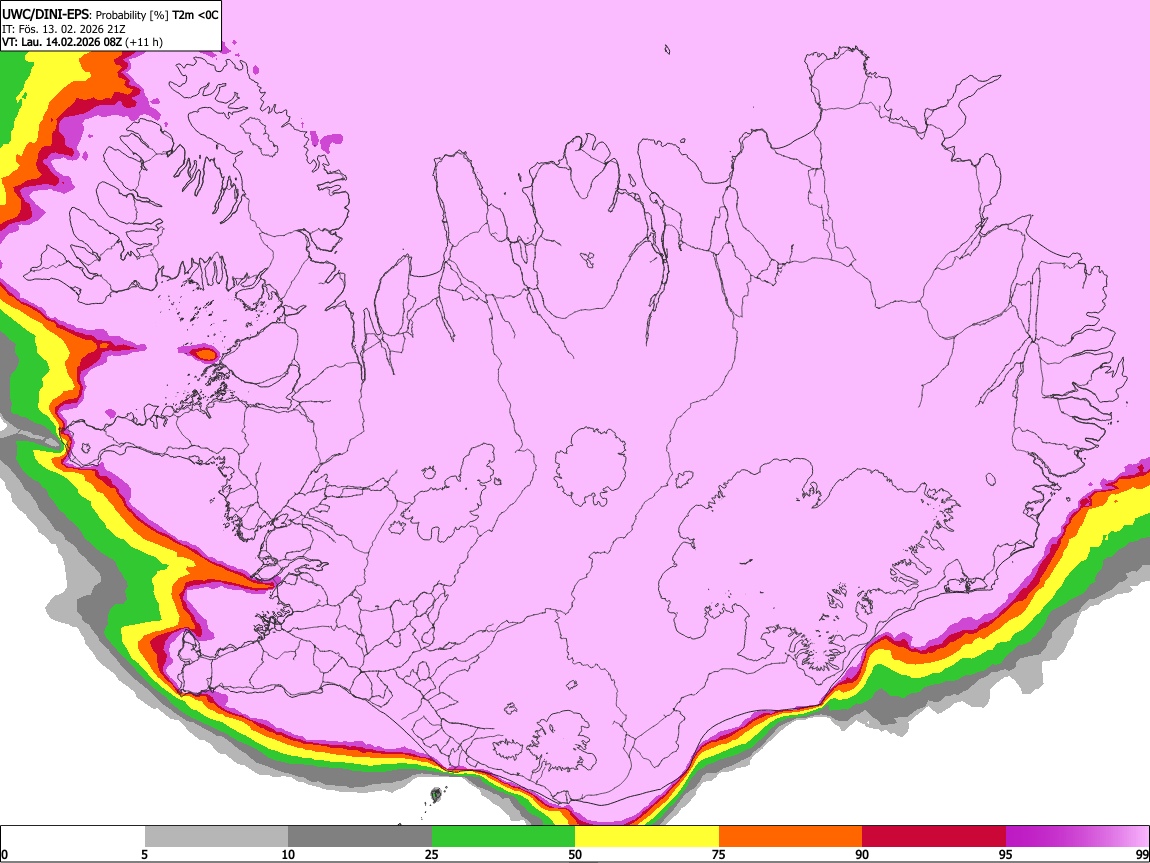Click the legend label '25'
This screenshot has width=1150, height=863.
point(432,855)
